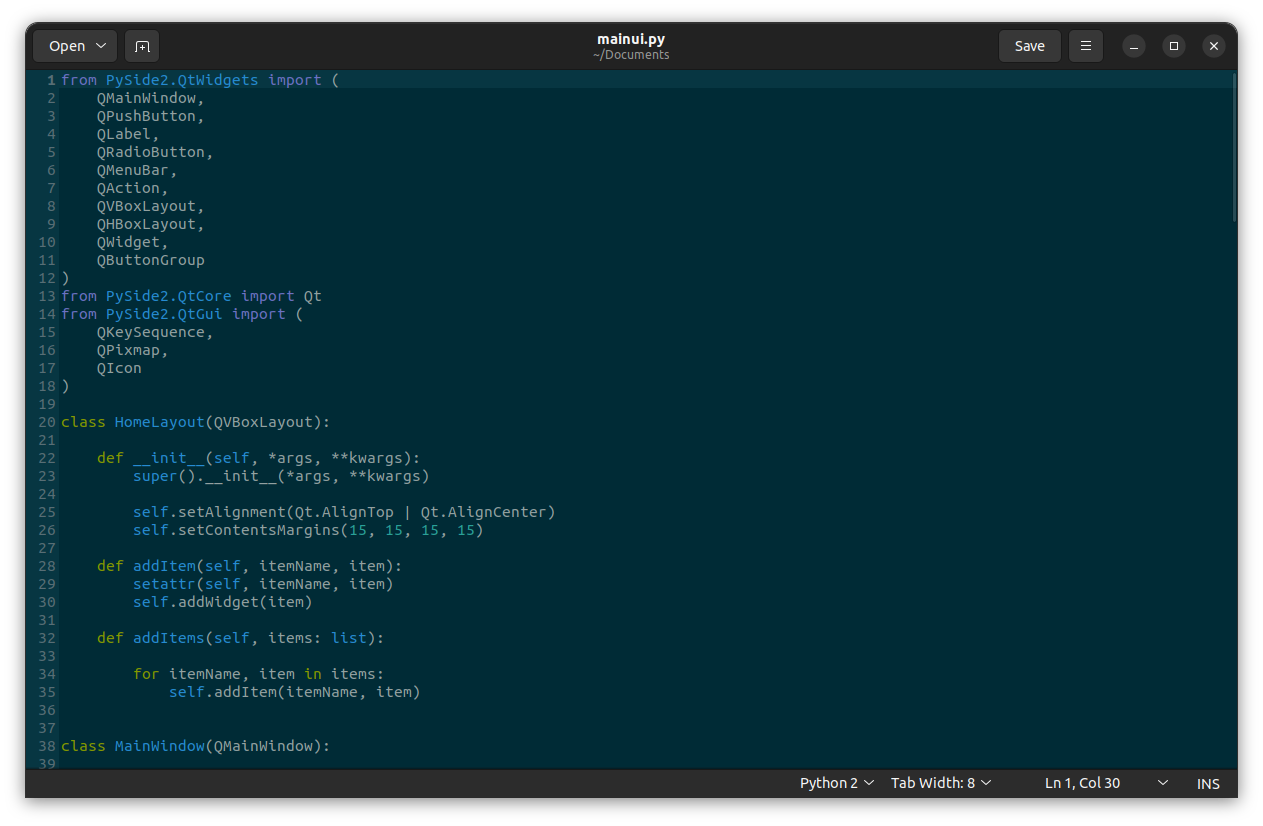Click the ~/Documents subtitle text
This screenshot has width=1263, height=826.
(631, 55)
